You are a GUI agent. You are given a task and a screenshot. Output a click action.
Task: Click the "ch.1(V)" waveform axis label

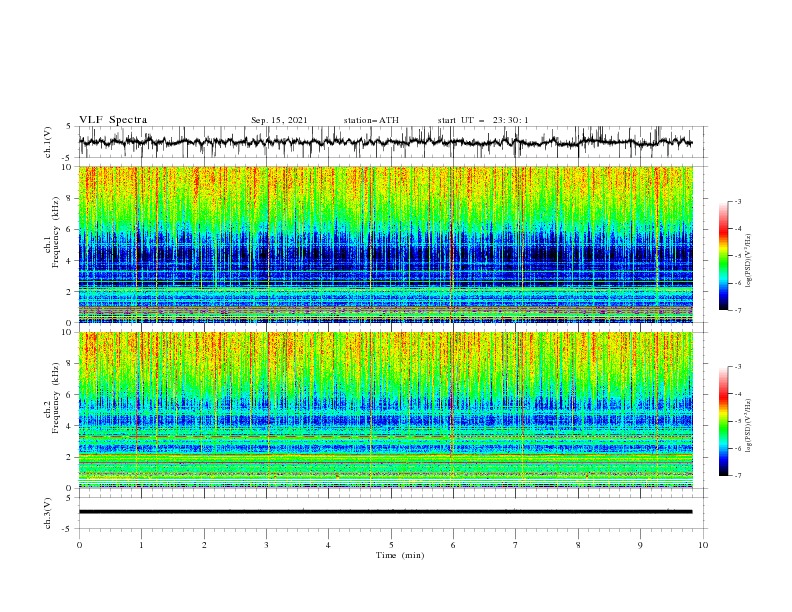pyautogui.click(x=48, y=142)
